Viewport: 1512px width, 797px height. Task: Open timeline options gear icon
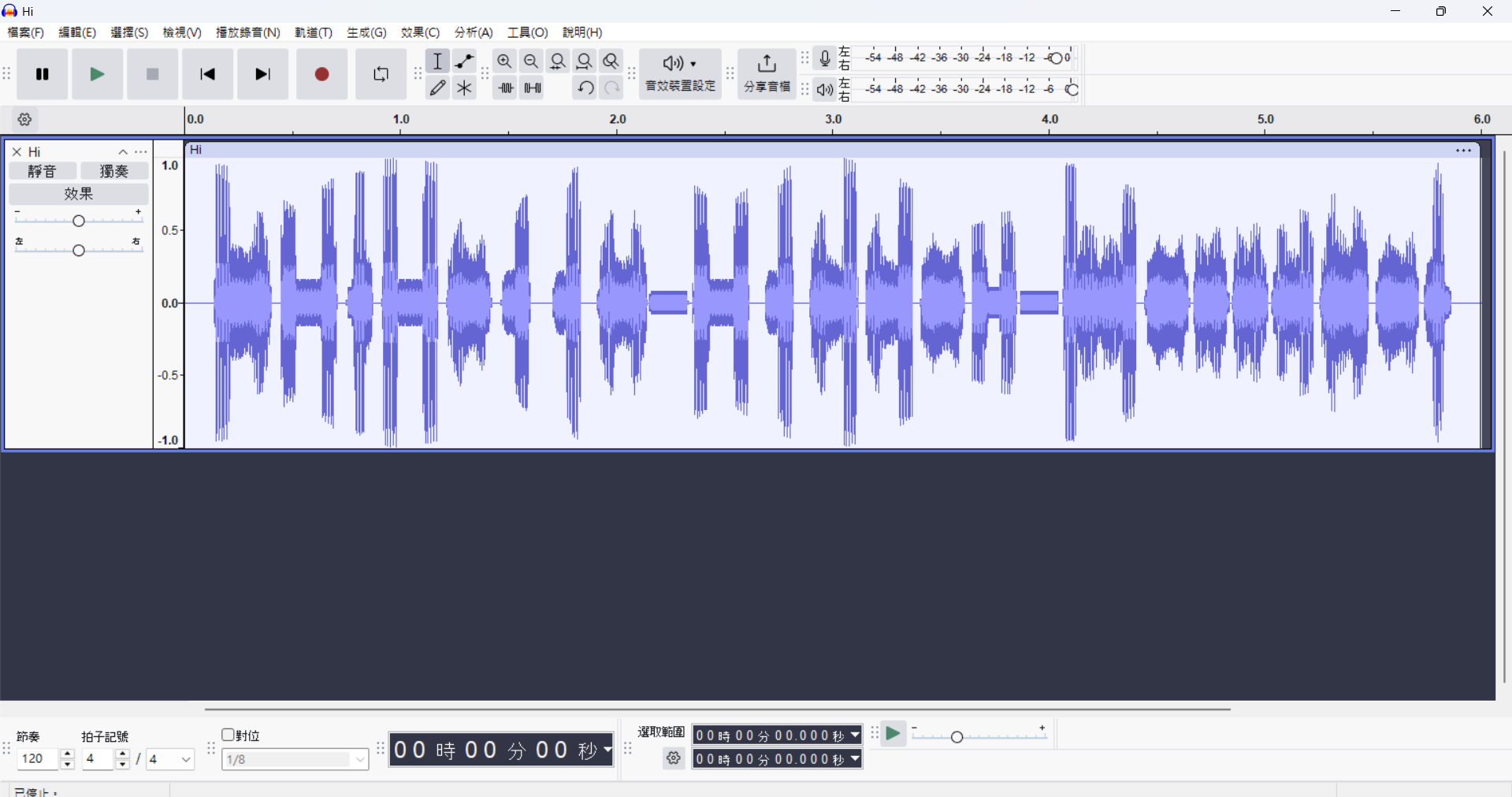[x=24, y=120]
